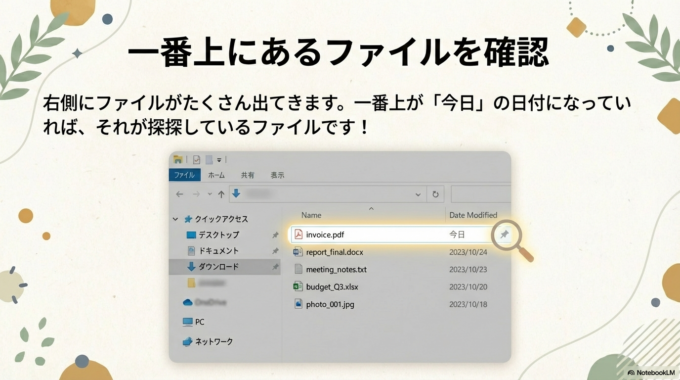This screenshot has height=380, width=680.
Task: Go up one level with the up arrow
Action: pyautogui.click(x=221, y=194)
